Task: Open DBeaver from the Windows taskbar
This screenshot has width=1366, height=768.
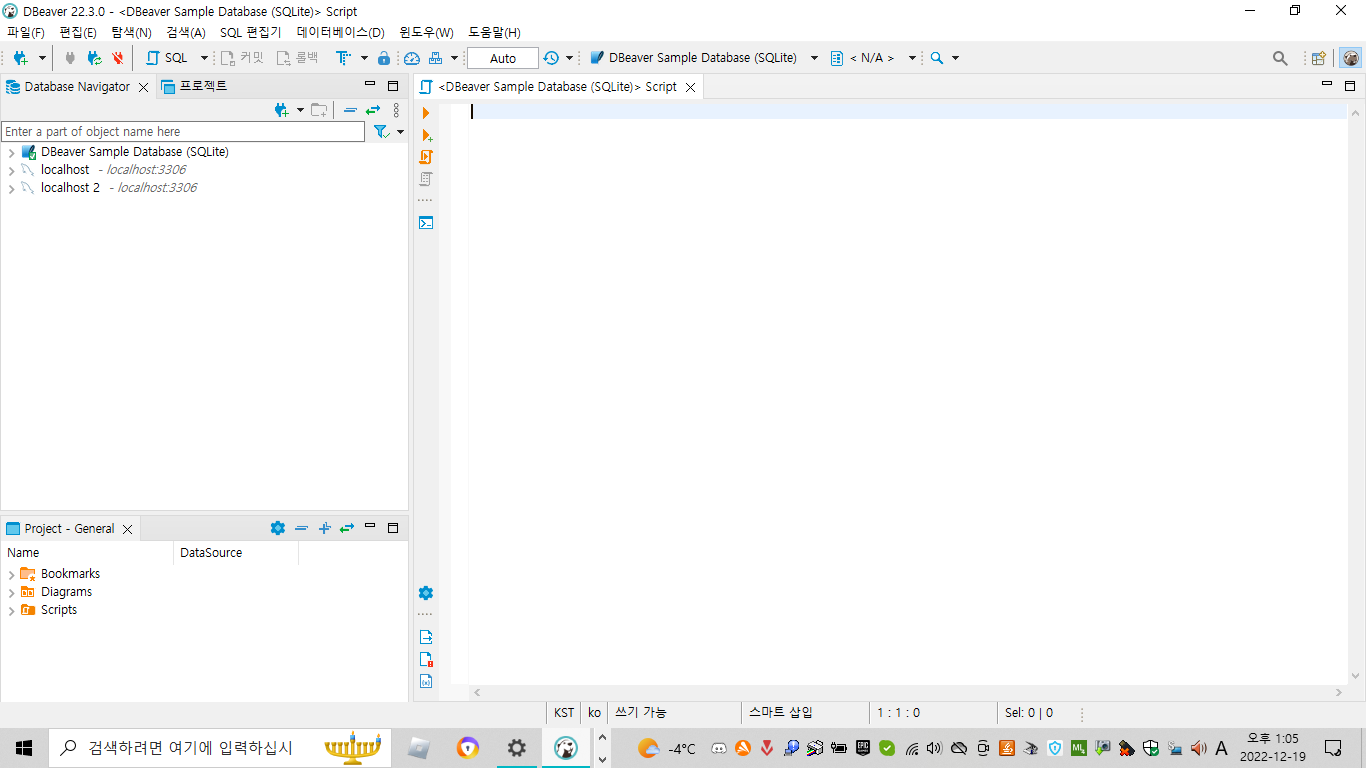Action: coord(566,747)
